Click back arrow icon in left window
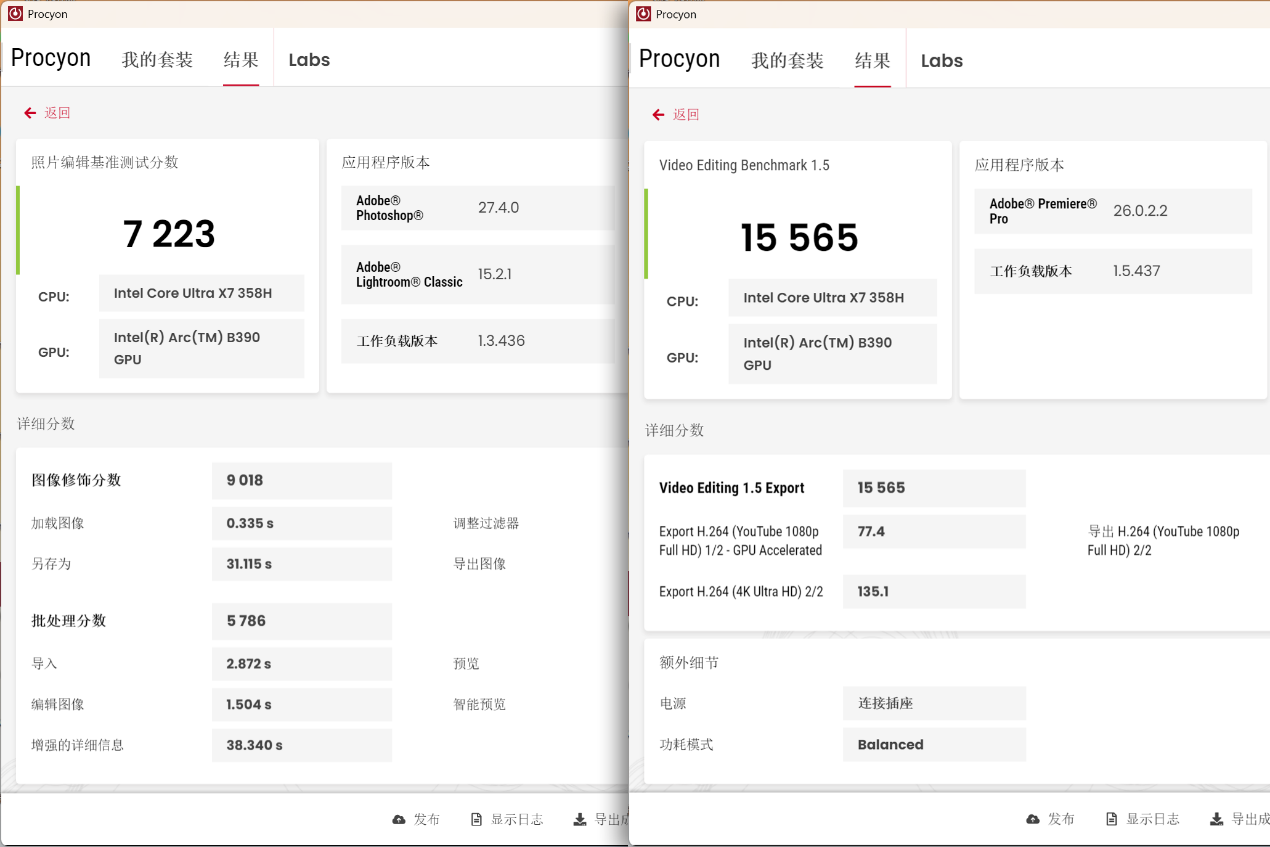 coord(30,113)
